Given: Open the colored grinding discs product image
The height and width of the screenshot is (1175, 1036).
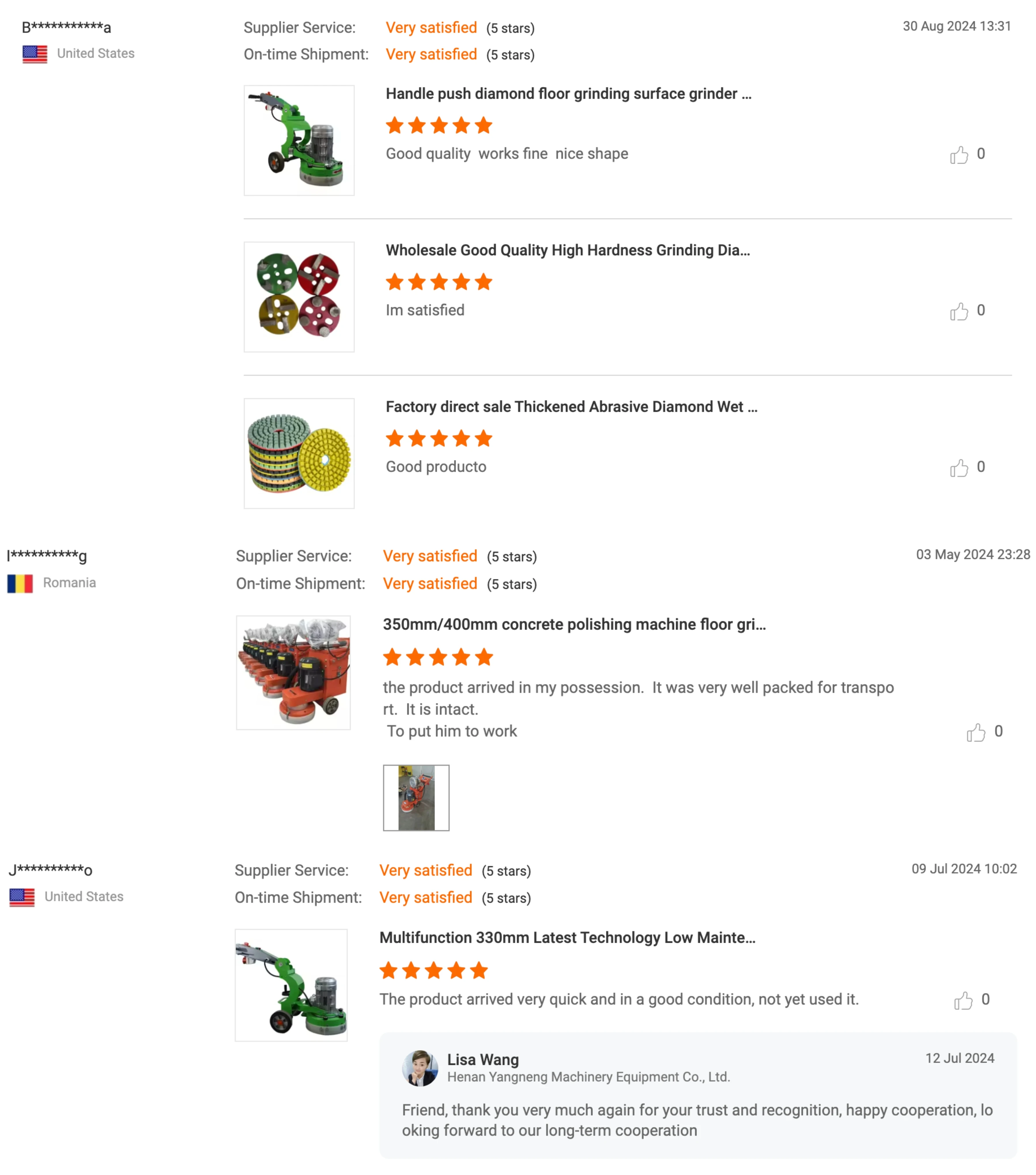Looking at the screenshot, I should (299, 296).
